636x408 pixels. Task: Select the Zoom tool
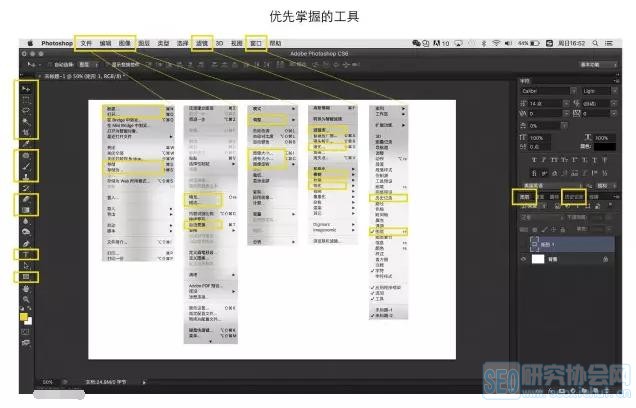[x=26, y=299]
